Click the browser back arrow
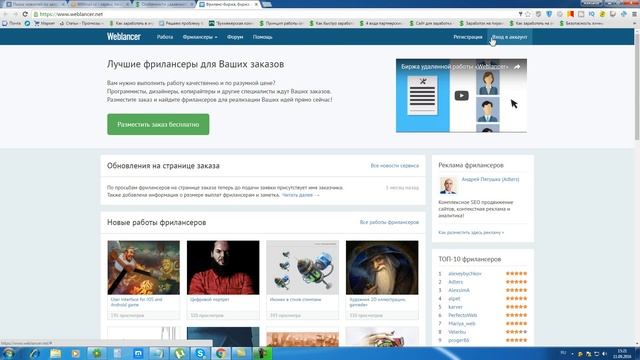The width and height of the screenshot is (640, 360). pos(5,14)
